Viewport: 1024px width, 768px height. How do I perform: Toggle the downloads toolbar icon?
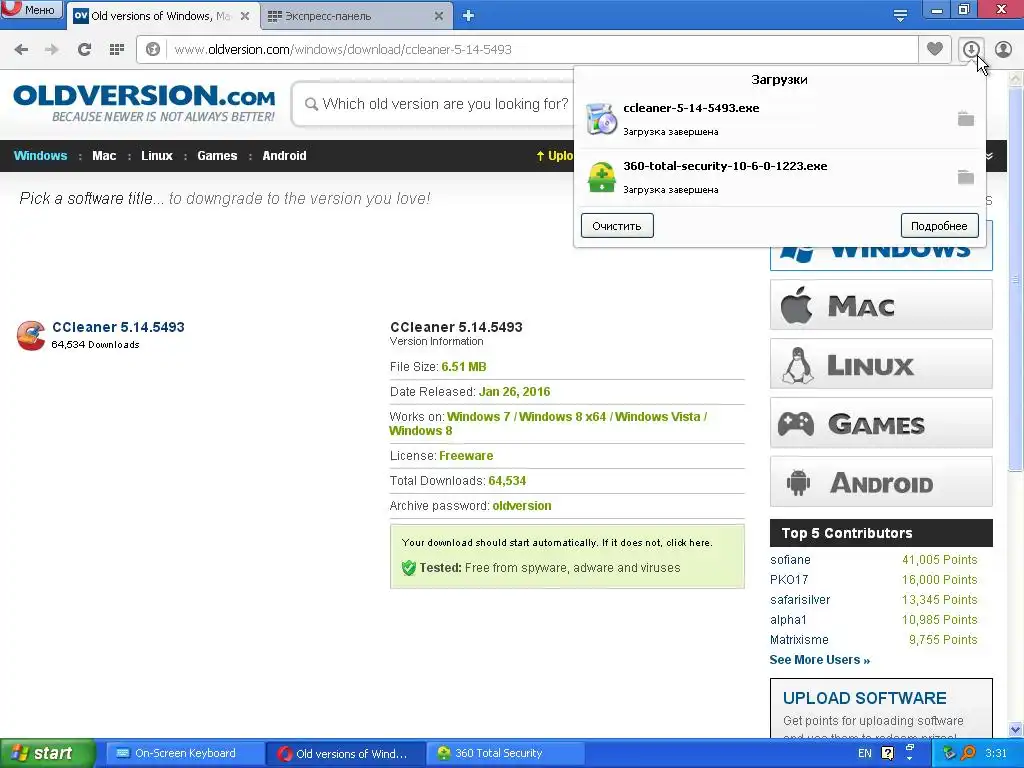click(971, 49)
